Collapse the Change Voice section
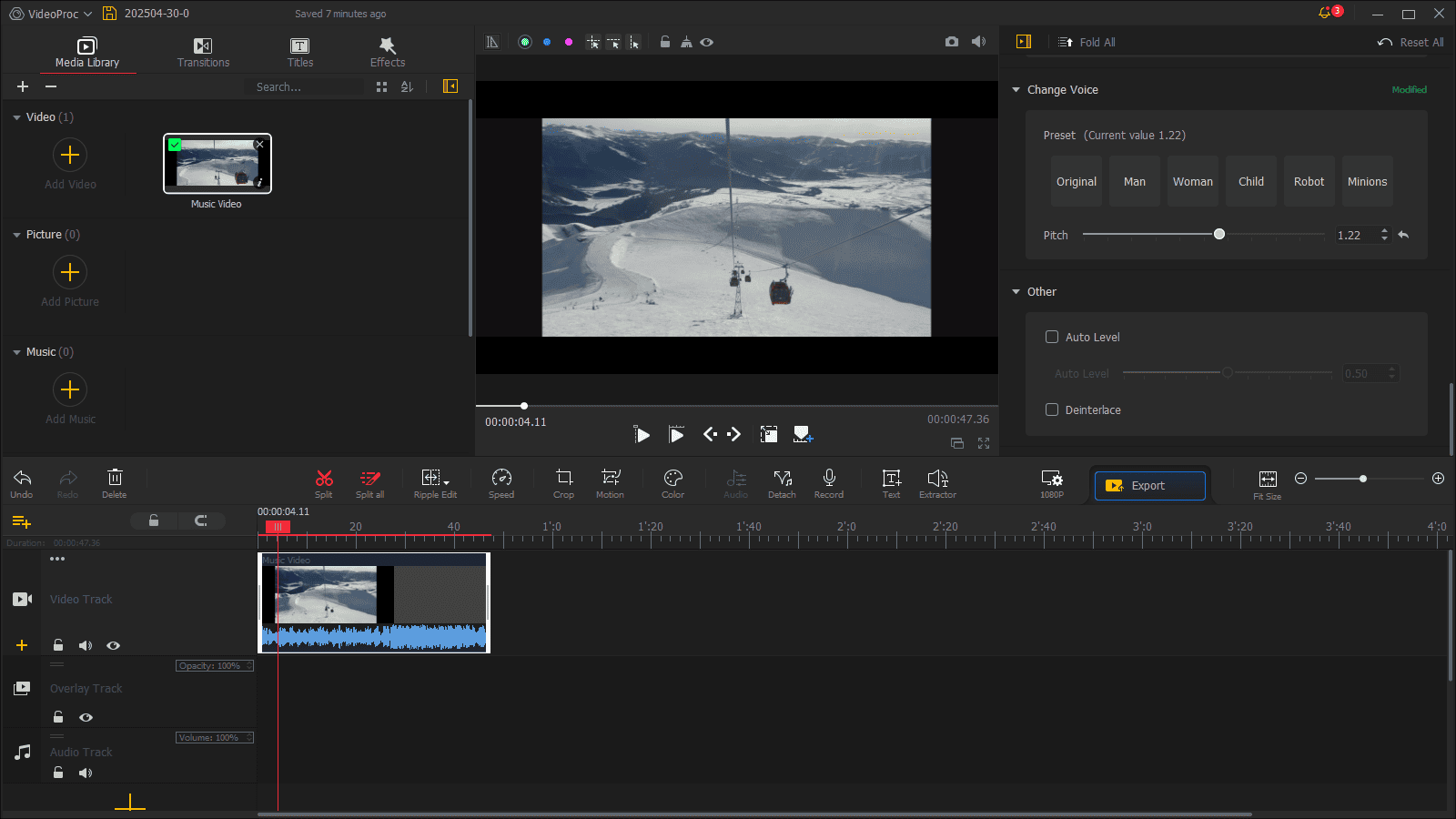The height and width of the screenshot is (819, 1456). (x=1016, y=90)
